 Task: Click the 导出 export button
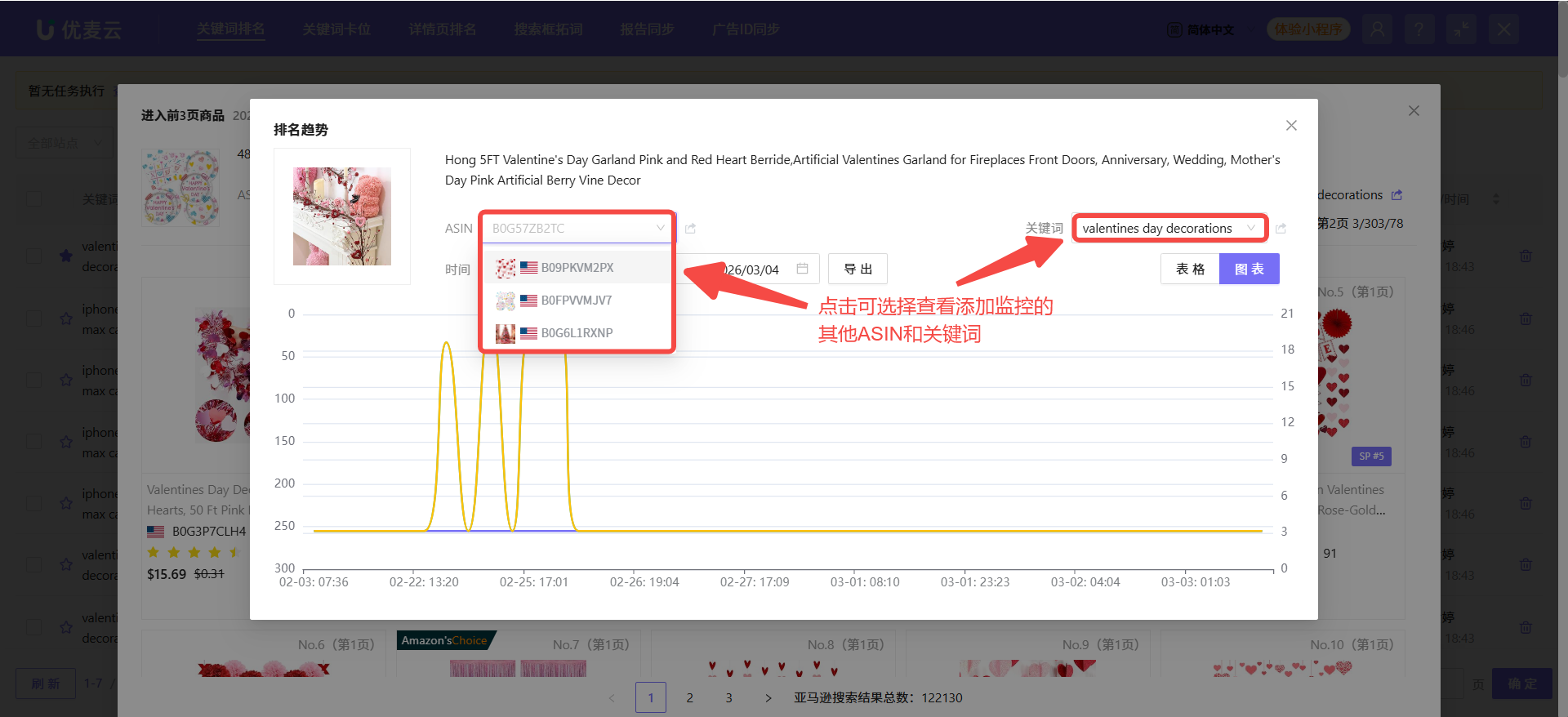857,269
